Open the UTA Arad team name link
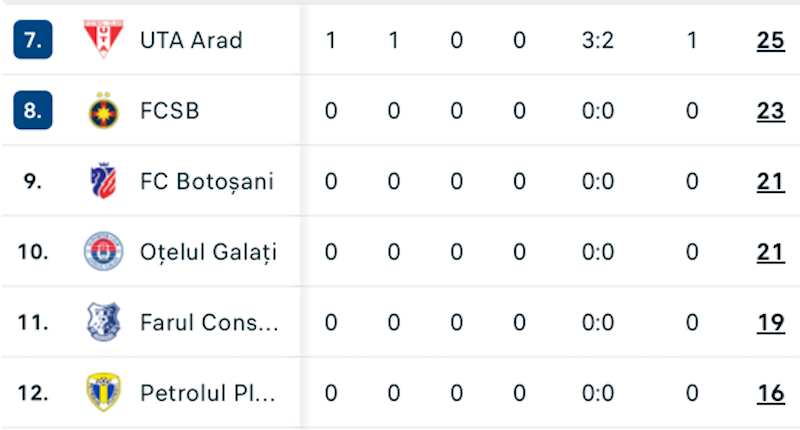 (x=191, y=41)
